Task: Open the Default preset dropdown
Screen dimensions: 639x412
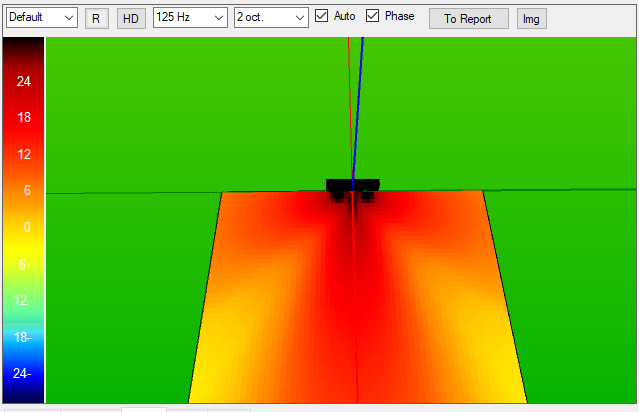Action: [42, 18]
